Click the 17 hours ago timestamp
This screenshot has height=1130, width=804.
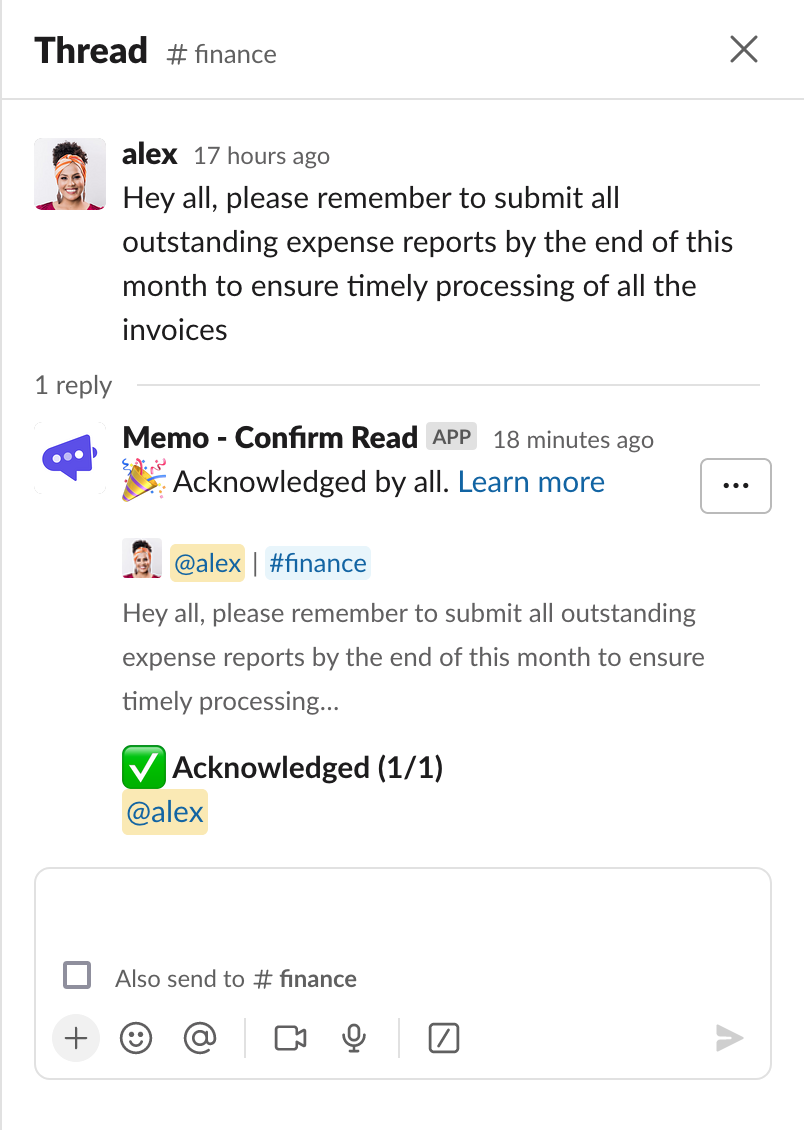coord(261,156)
